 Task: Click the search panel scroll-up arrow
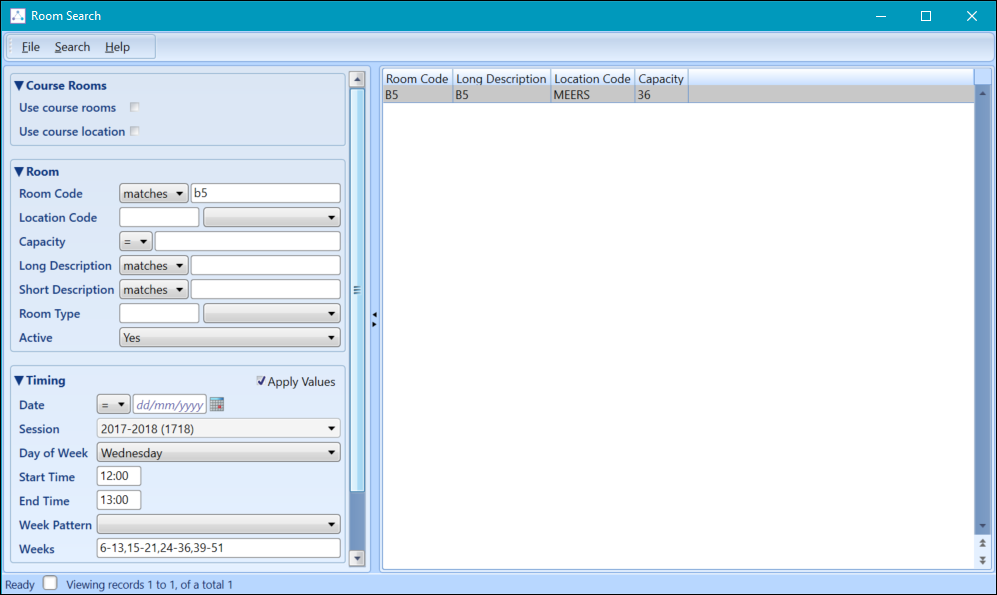pyautogui.click(x=357, y=79)
